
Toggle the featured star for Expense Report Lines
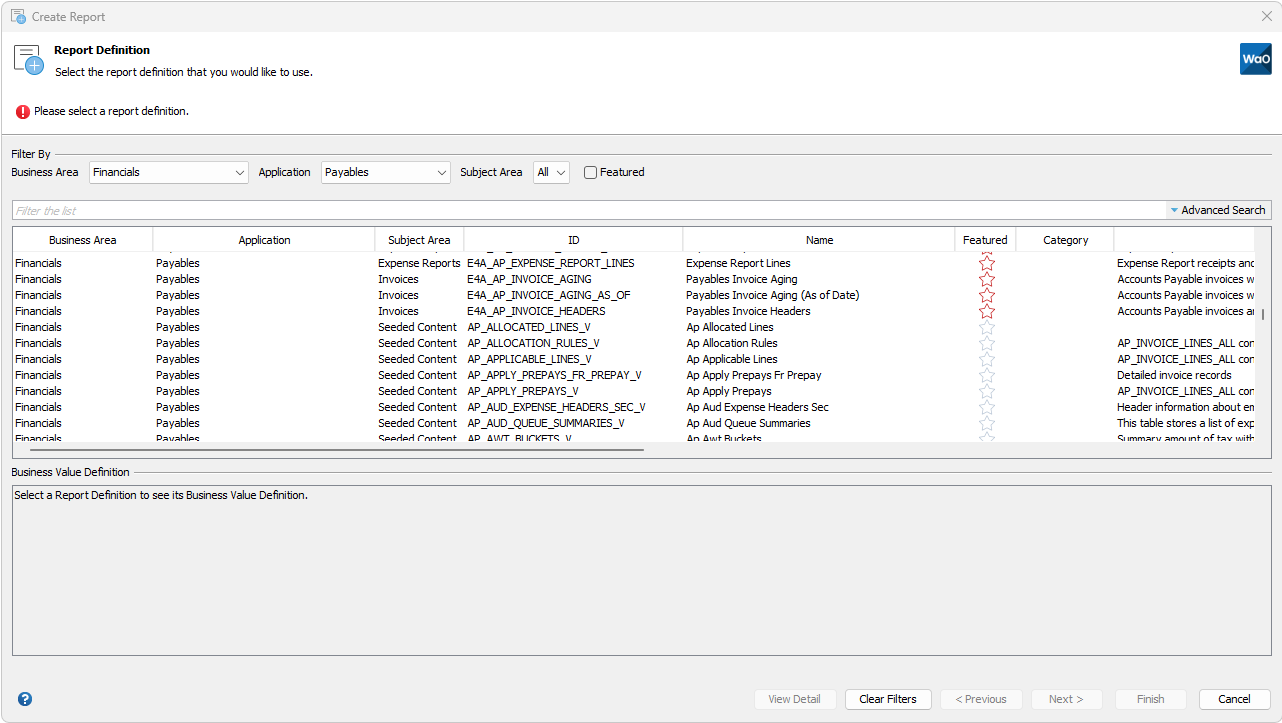[986, 262]
